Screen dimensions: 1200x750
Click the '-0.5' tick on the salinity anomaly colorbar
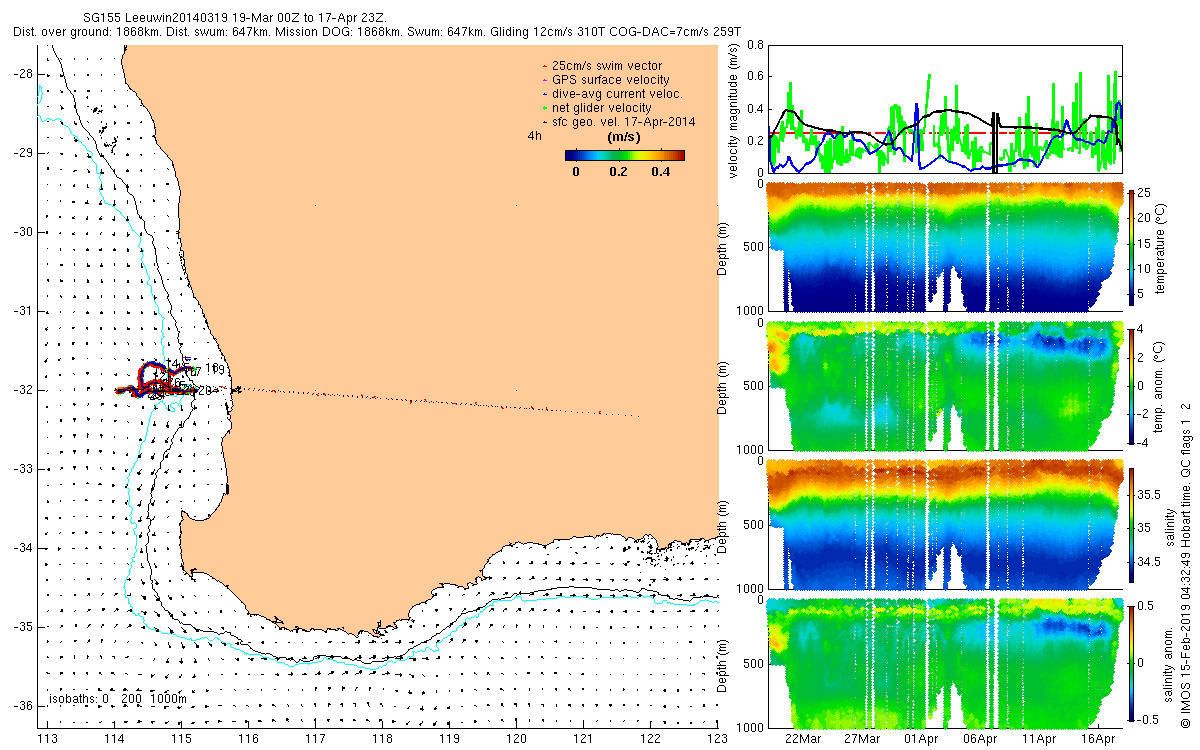click(x=1147, y=718)
